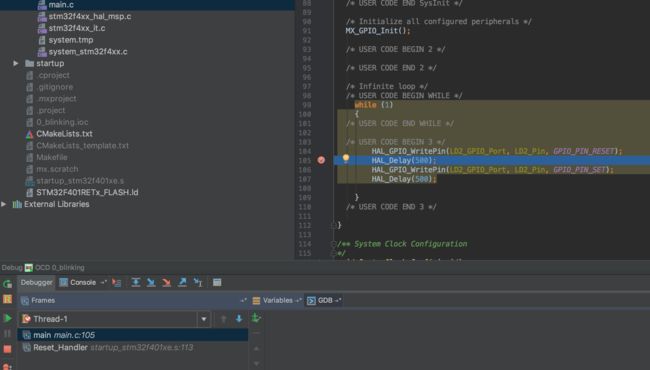The image size is (650, 370).
Task: Select the main main.c:105 frame
Action: [133, 335]
